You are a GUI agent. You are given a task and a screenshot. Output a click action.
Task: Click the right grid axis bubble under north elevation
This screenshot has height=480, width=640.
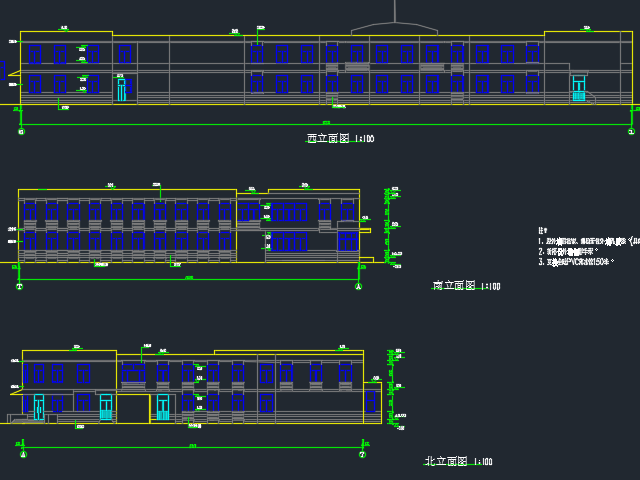pyautogui.click(x=363, y=454)
